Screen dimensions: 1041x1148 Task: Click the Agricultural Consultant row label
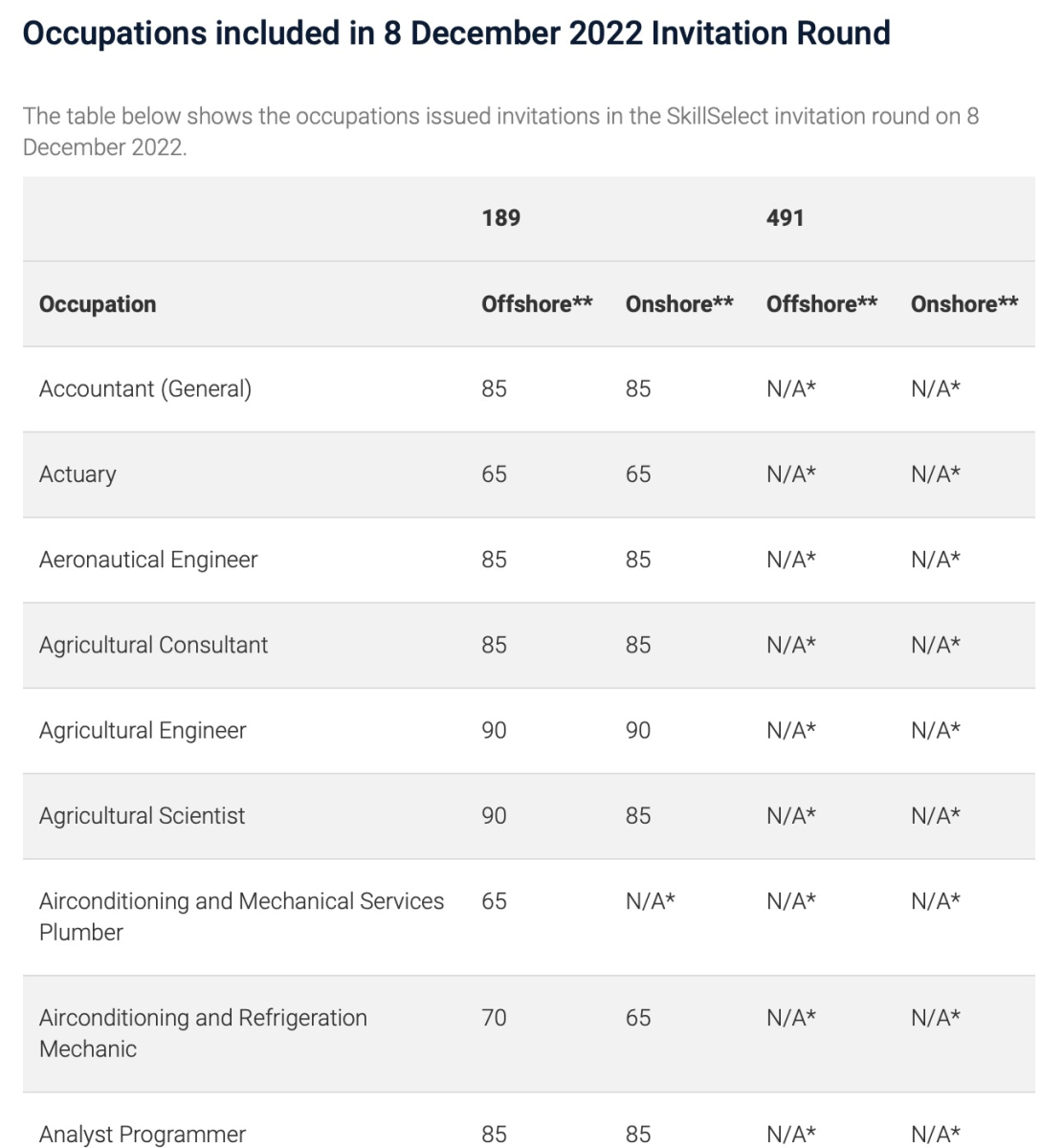point(153,645)
